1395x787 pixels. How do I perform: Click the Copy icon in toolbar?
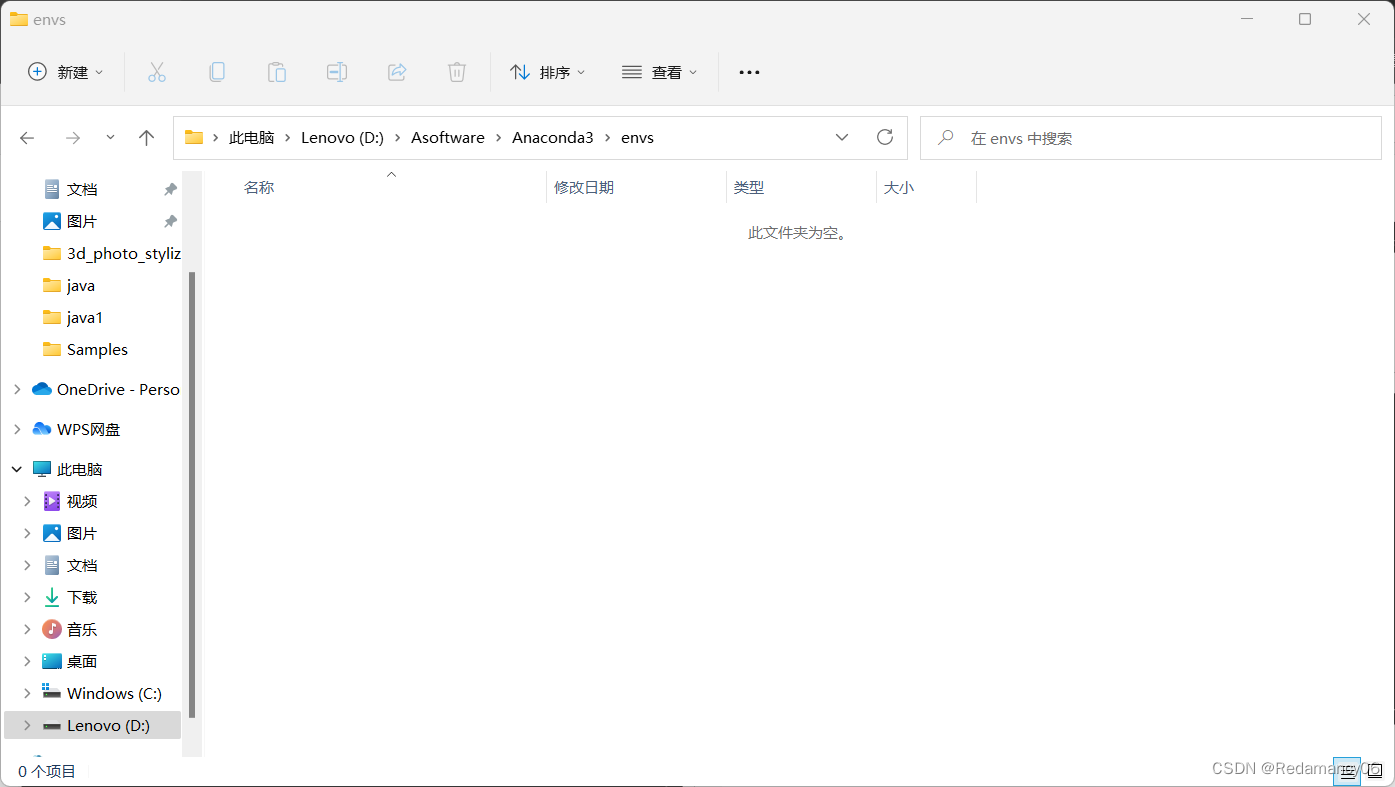coord(217,72)
